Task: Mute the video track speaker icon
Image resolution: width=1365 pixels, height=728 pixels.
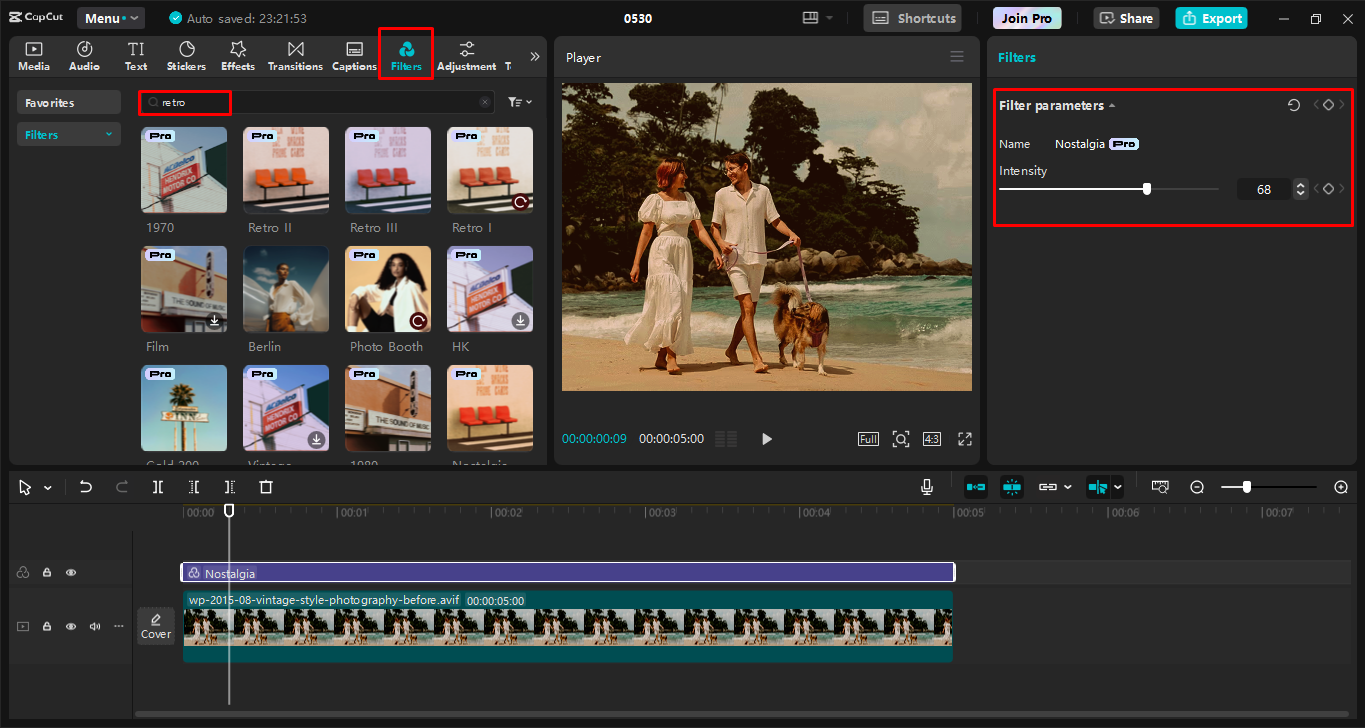Action: (x=94, y=625)
